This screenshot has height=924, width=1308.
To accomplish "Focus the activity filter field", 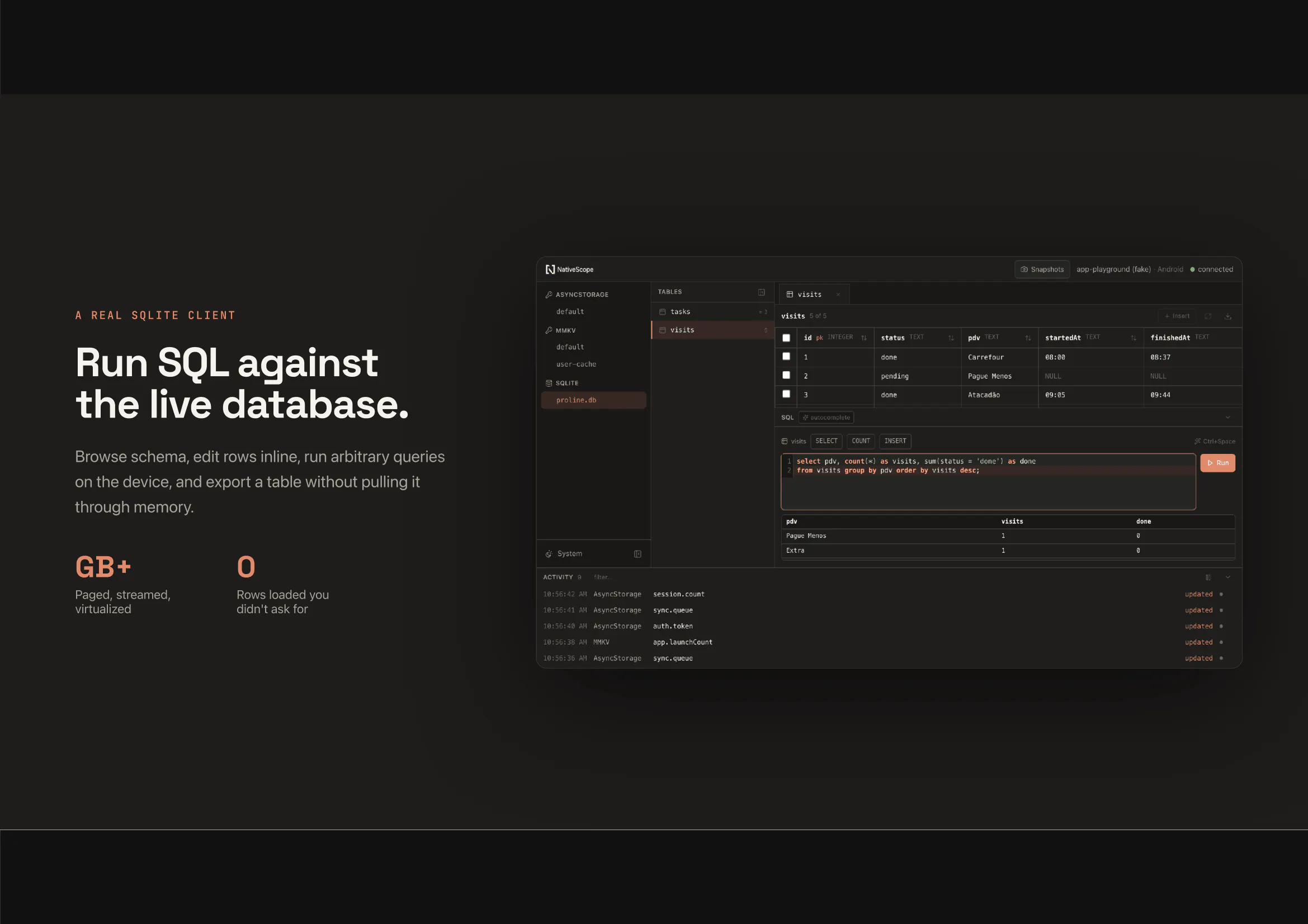I will [603, 577].
